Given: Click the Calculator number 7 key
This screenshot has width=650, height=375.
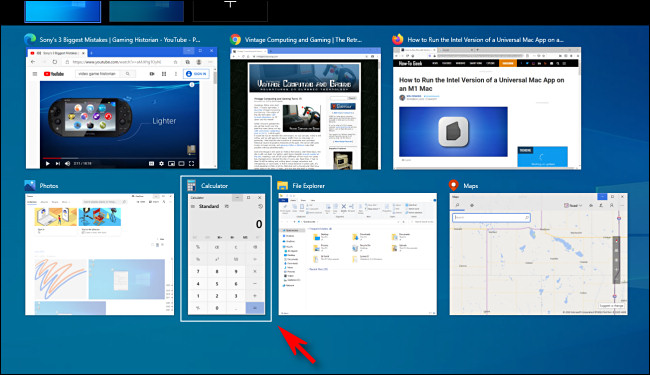Looking at the screenshot, I should (x=198, y=271).
